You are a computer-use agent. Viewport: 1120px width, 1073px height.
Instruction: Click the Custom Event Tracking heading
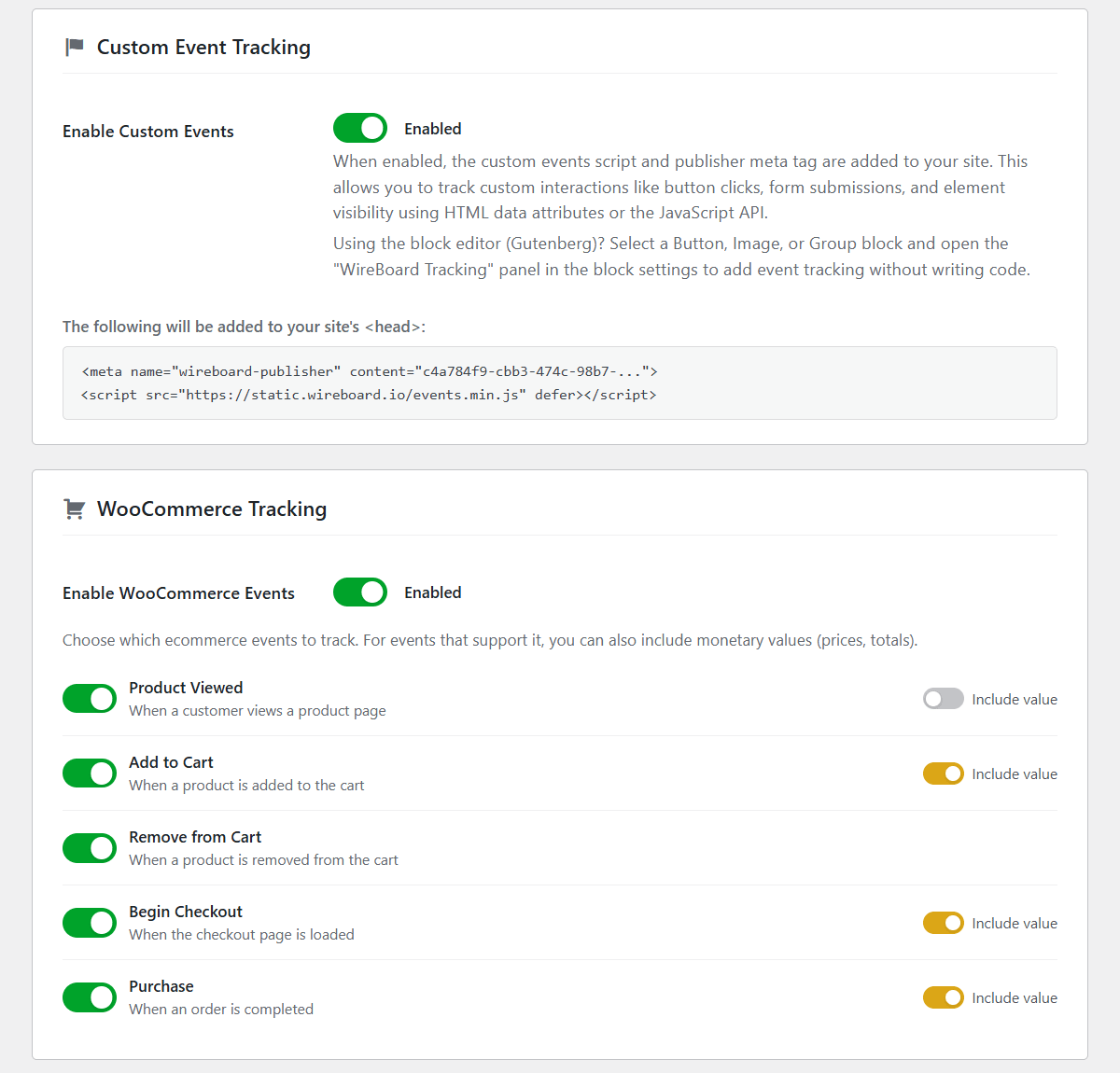pos(203,47)
